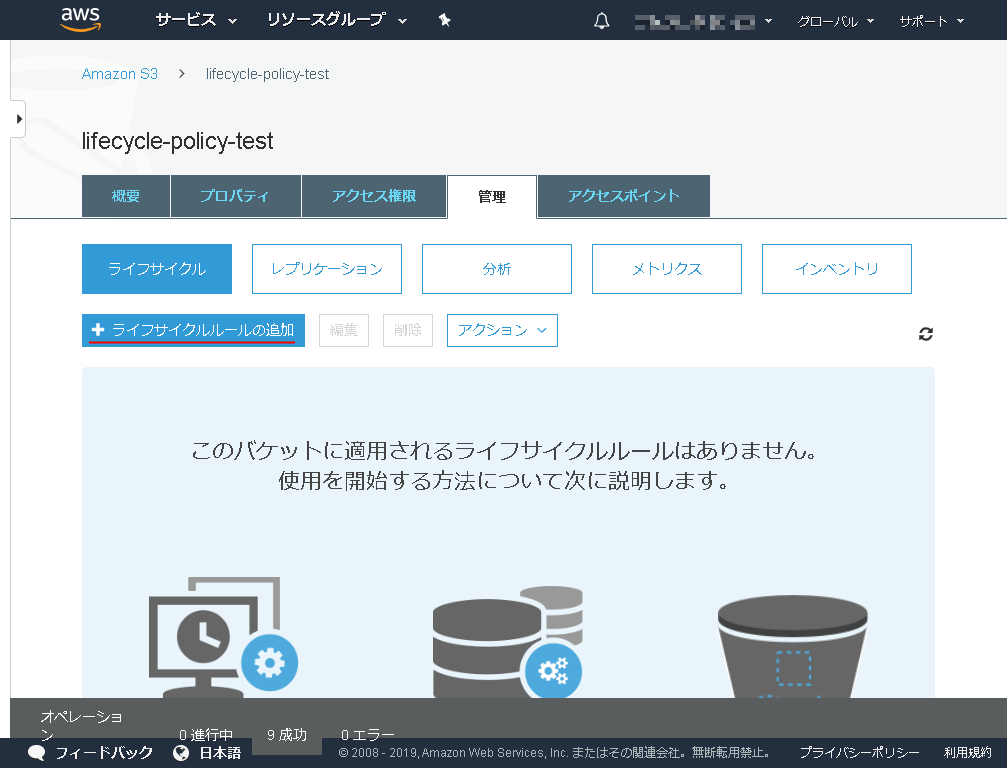
Task: Click the 0 エラー operations status
Action: click(x=368, y=735)
